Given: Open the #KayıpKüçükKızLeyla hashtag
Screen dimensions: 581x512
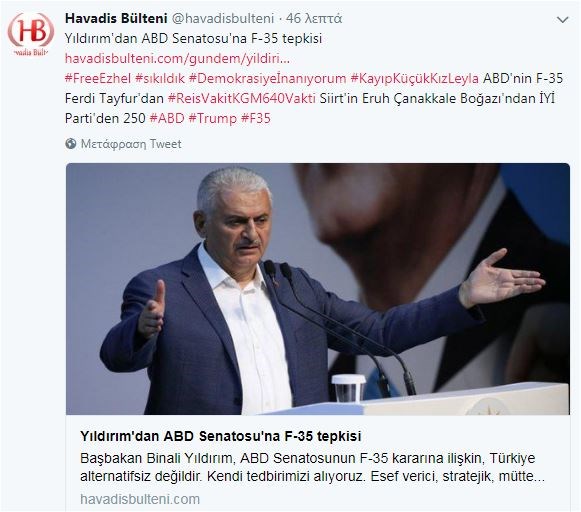Looking at the screenshot, I should pyautogui.click(x=414, y=79).
